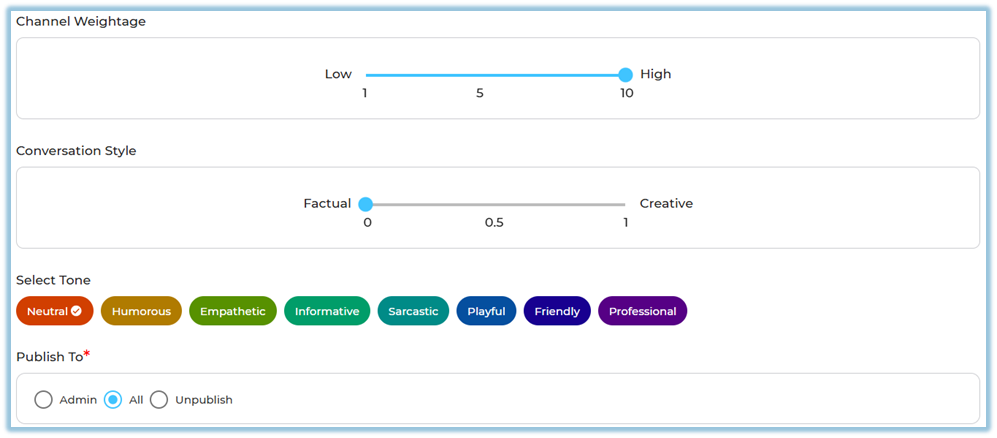Click the High label beside the weightage slider
This screenshot has height=438, width=997.
(x=656, y=74)
